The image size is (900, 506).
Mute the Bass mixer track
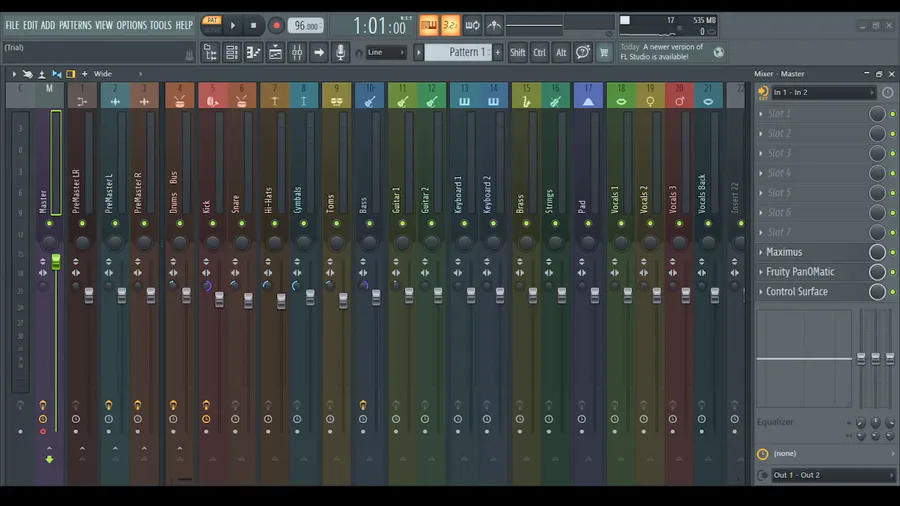point(370,223)
